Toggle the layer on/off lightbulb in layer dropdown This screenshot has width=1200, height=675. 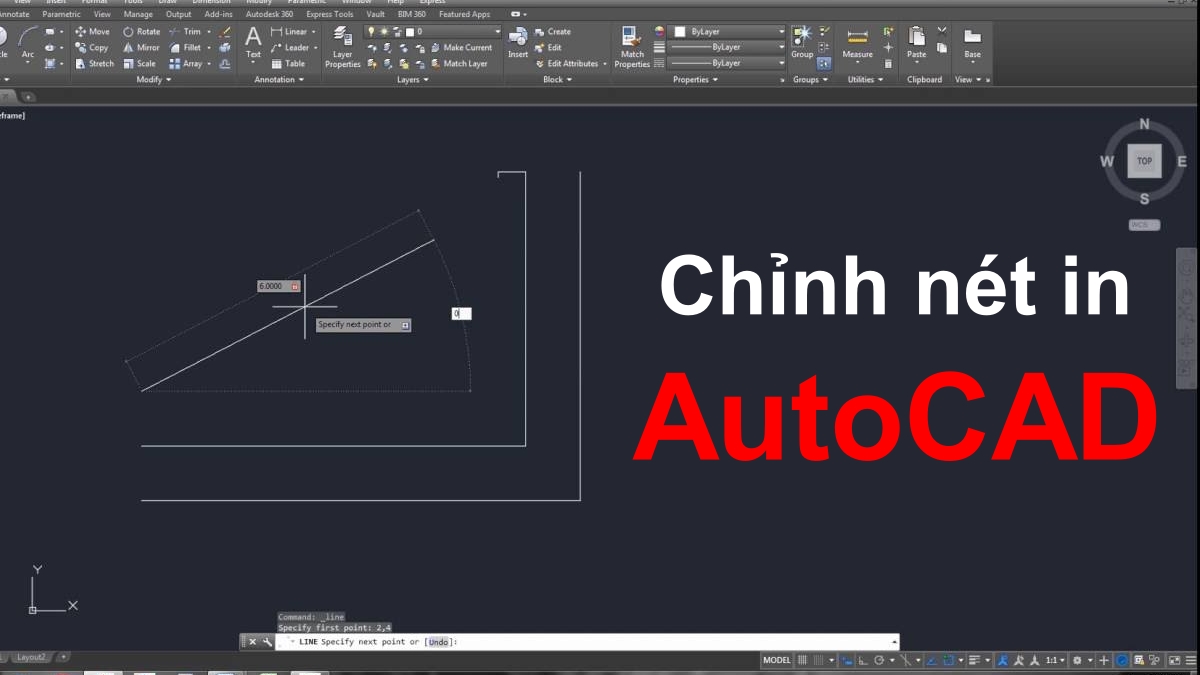tap(371, 32)
